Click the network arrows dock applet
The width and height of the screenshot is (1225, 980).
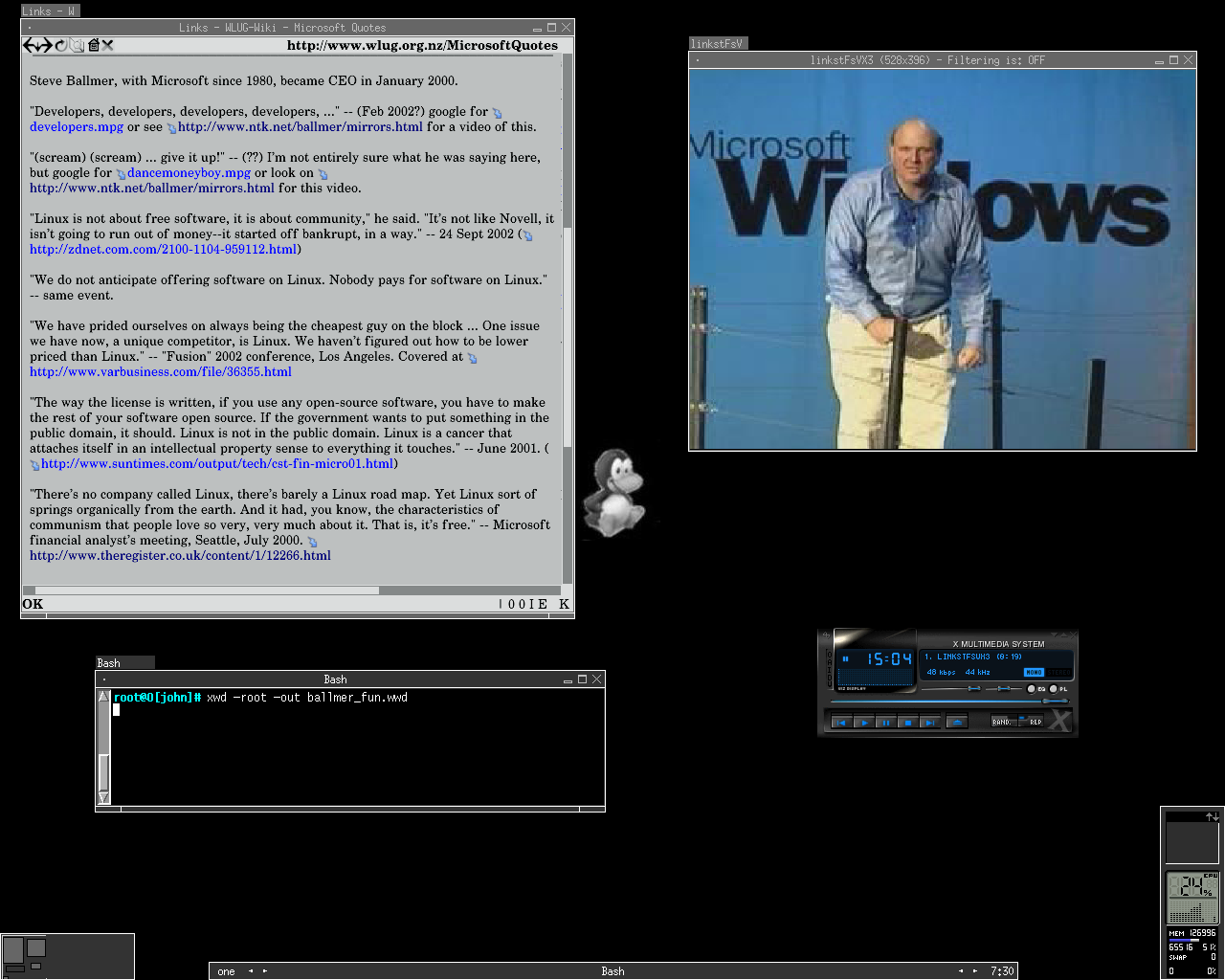click(1192, 837)
